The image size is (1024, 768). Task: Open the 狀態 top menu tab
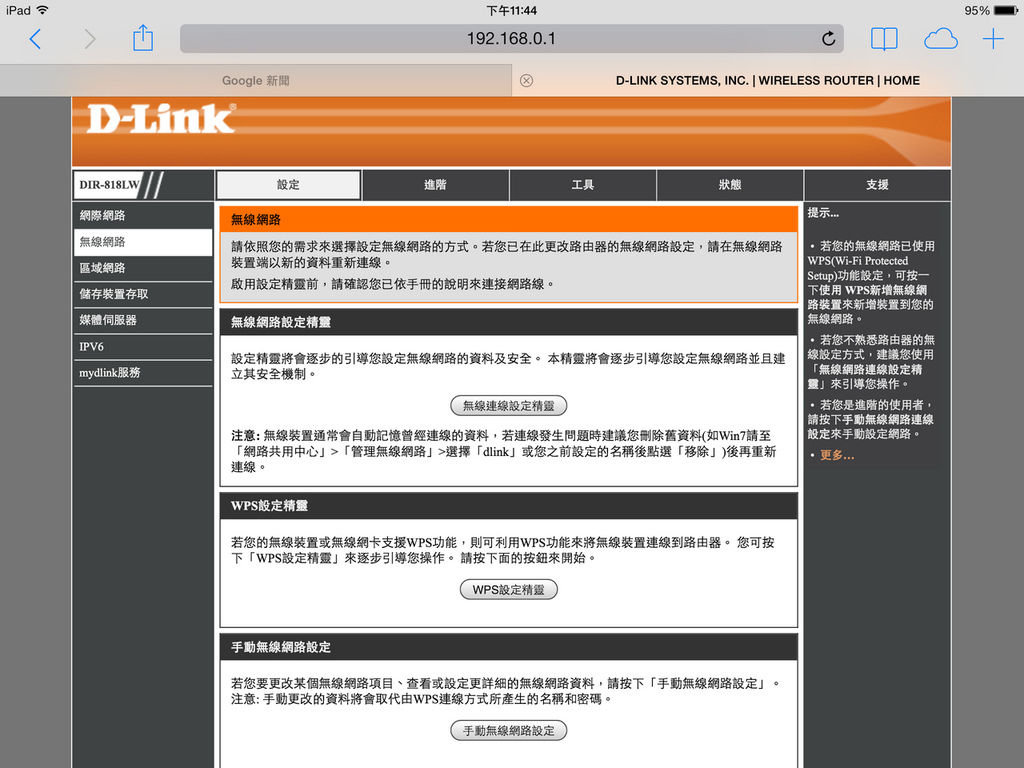(730, 185)
